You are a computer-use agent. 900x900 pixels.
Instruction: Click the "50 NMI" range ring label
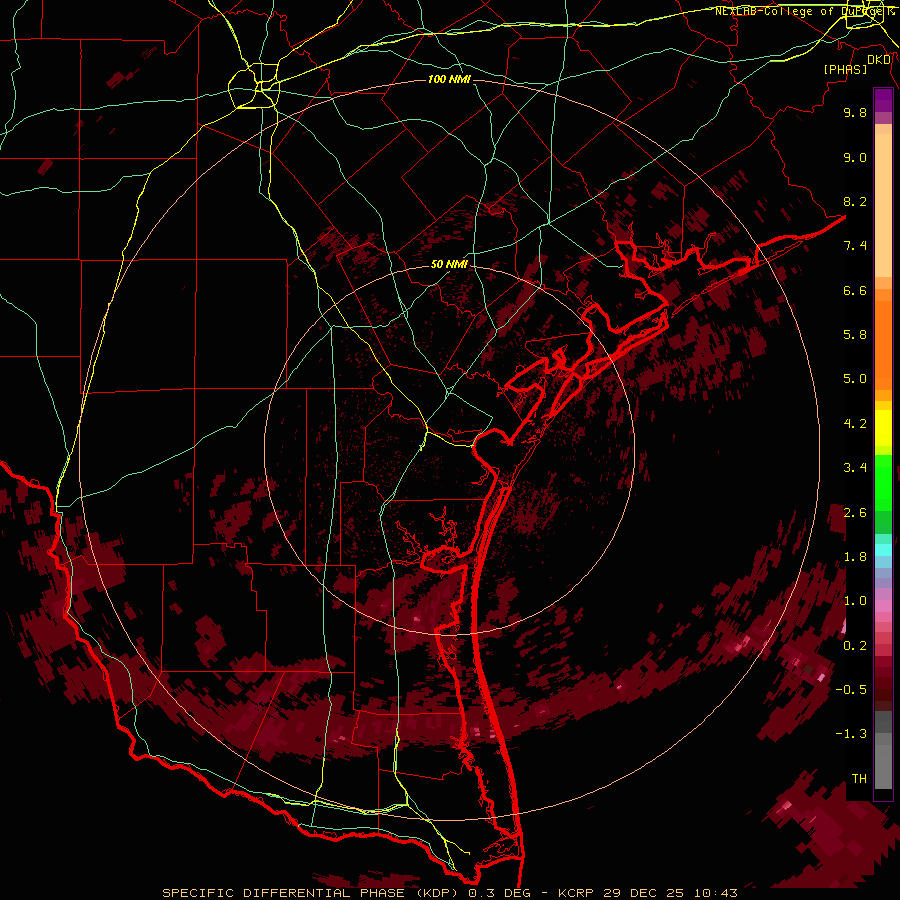click(449, 264)
